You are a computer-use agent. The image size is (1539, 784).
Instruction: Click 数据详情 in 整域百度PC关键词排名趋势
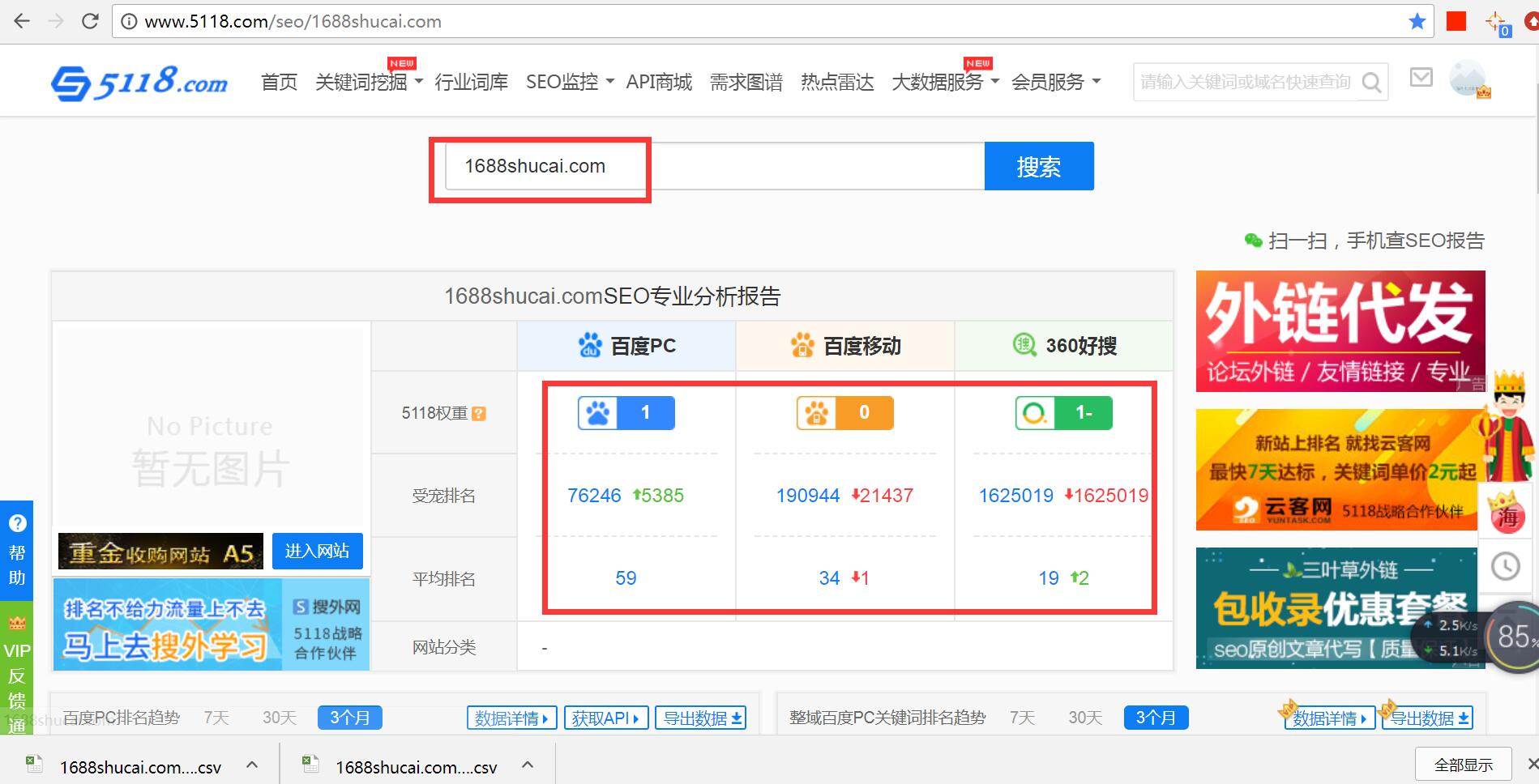(x=1329, y=718)
